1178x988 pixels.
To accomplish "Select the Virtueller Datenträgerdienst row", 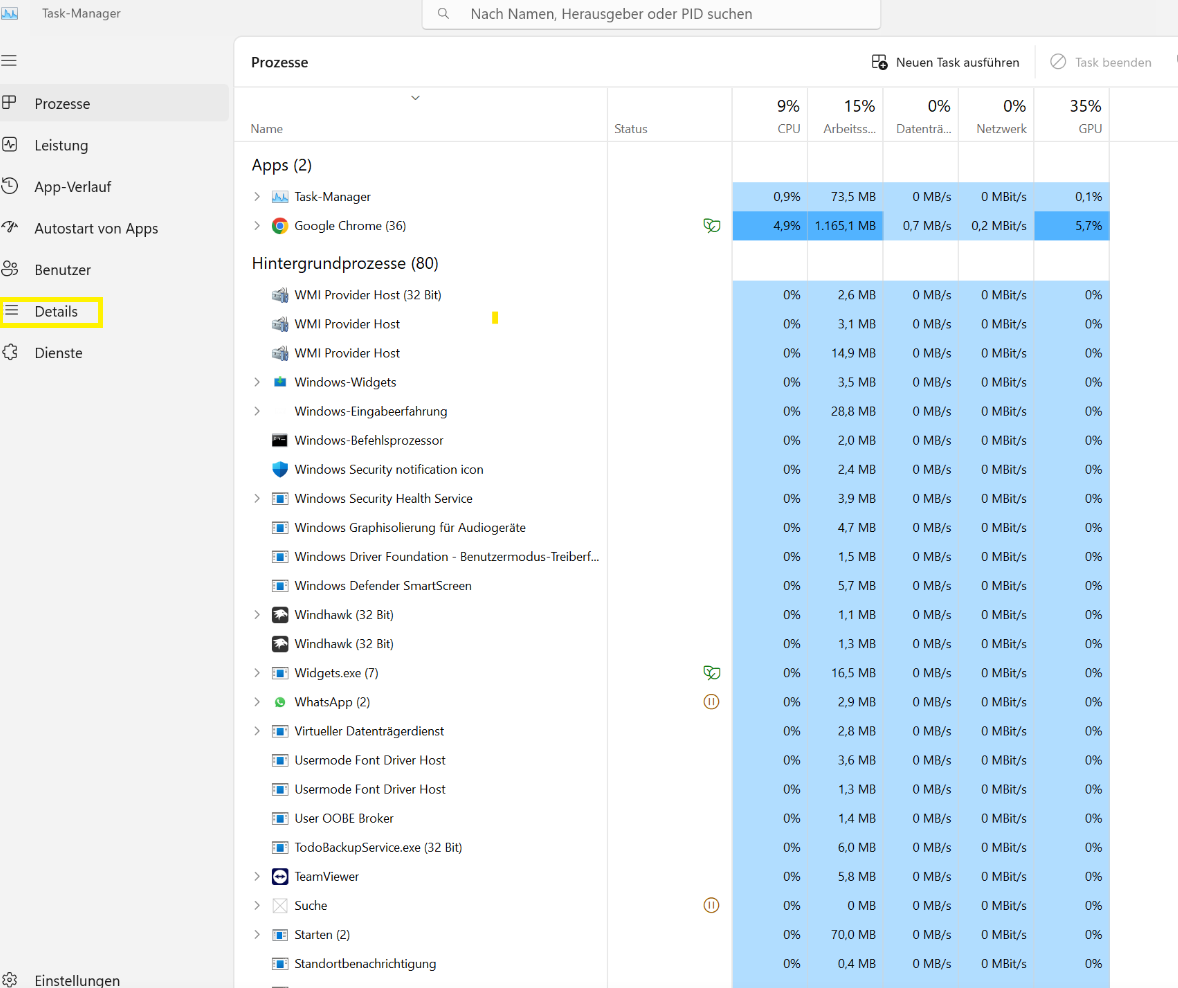I will 672,731.
